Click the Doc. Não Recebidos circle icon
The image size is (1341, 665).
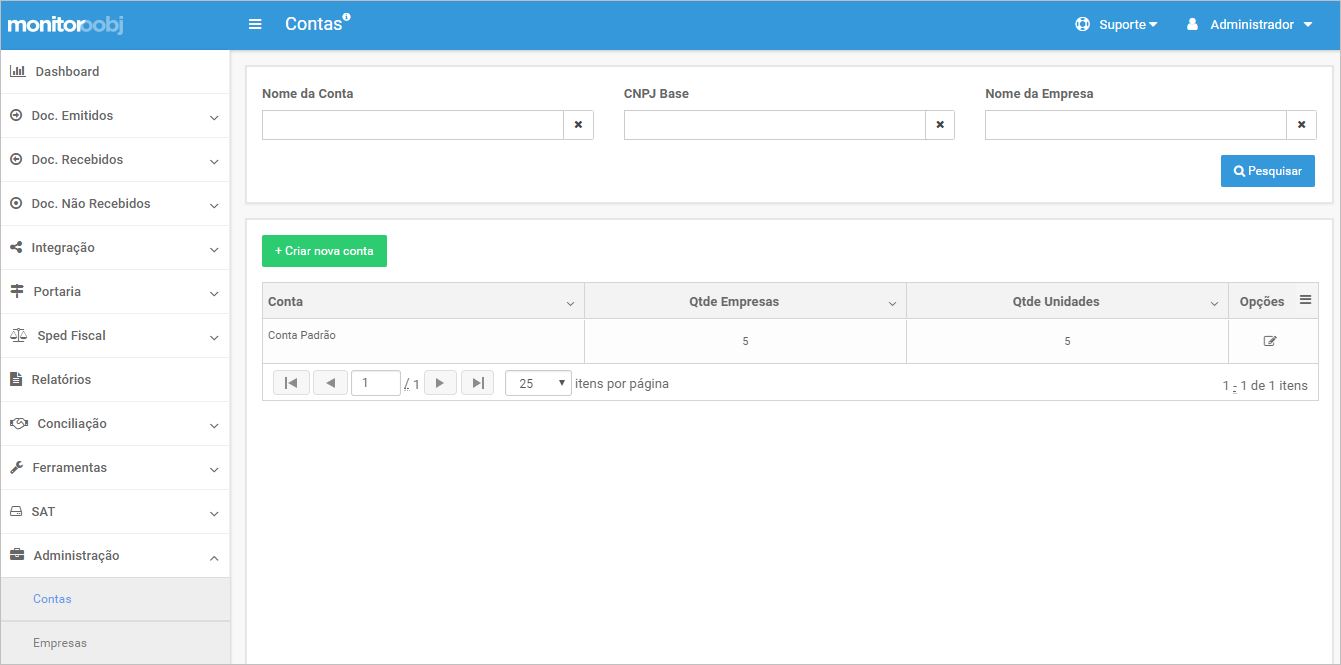click(16, 203)
